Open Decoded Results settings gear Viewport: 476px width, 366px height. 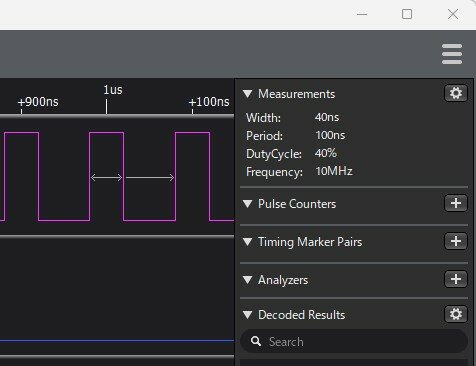[456, 314]
